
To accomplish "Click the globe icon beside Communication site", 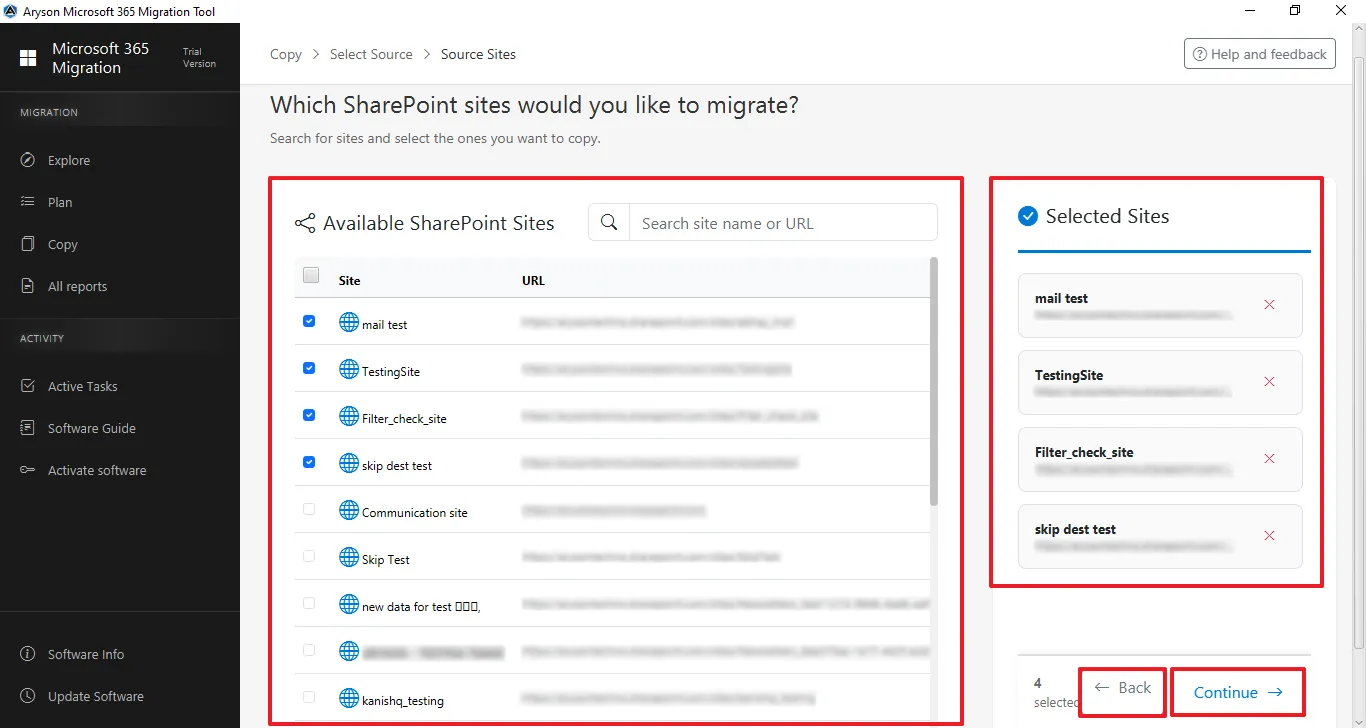I will click(x=348, y=511).
